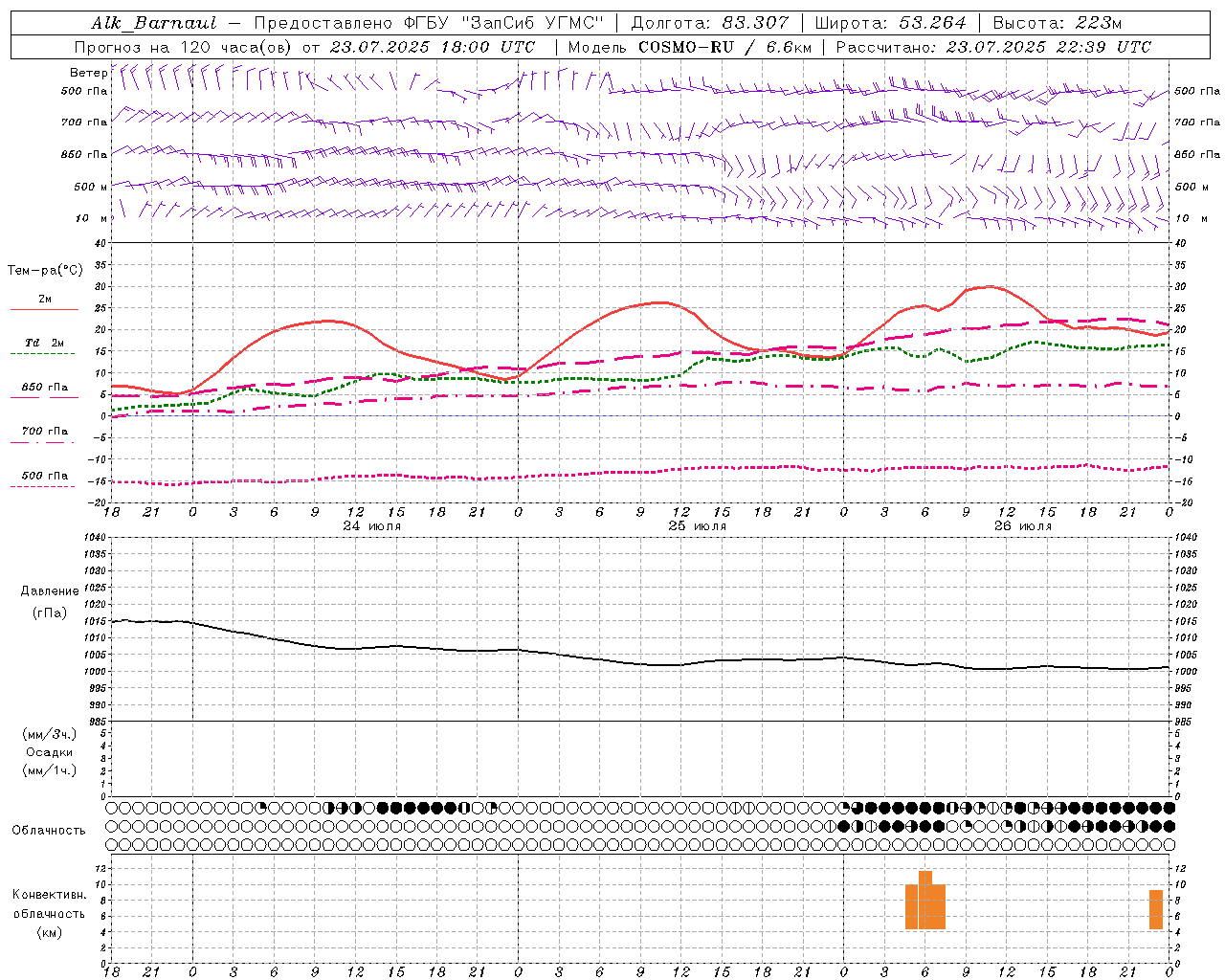The width and height of the screenshot is (1225, 980).
Task: Click the dotted '500 гПа' temperature legend line
Action: click(x=43, y=486)
